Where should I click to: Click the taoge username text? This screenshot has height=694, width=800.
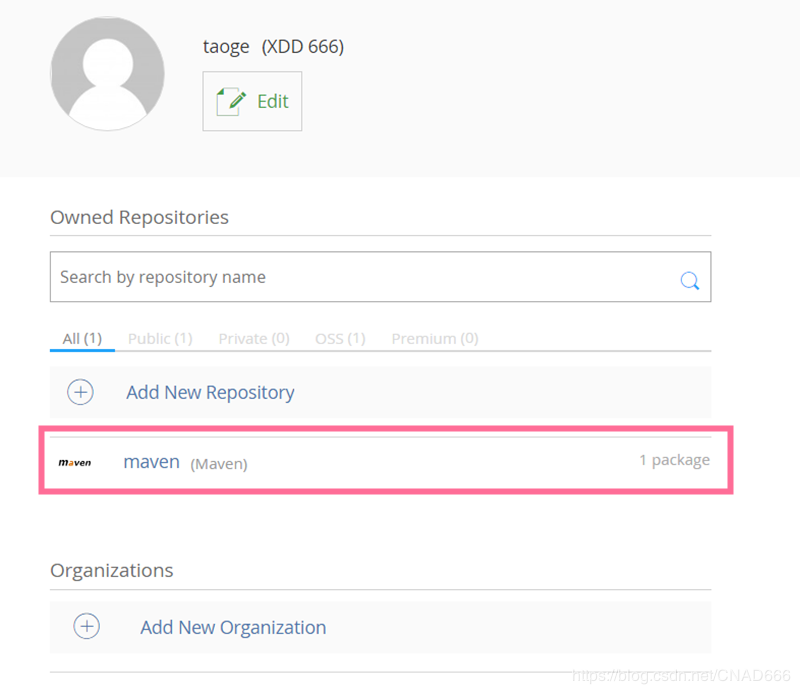point(227,46)
